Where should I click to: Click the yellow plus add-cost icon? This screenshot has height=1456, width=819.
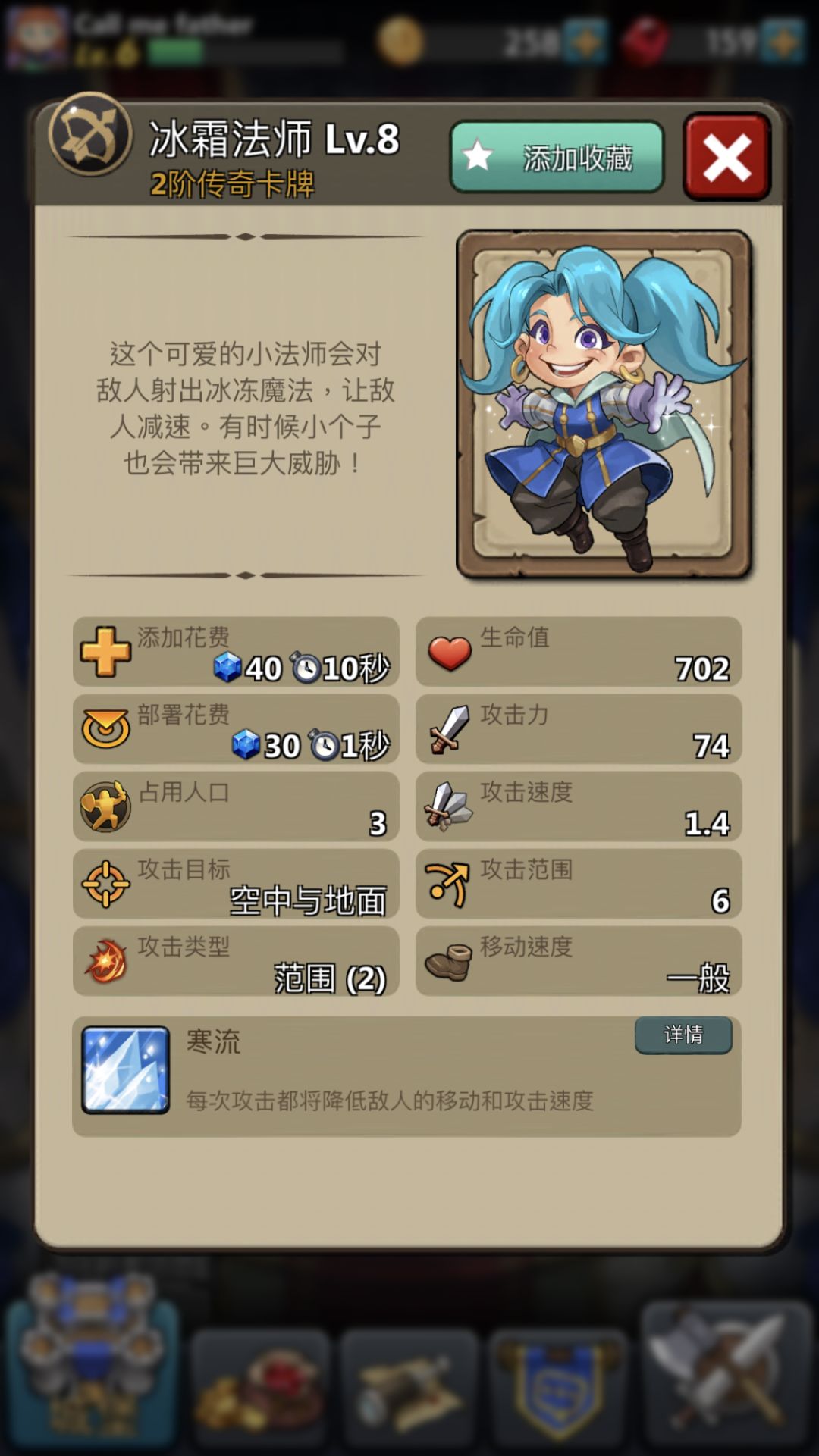(105, 652)
